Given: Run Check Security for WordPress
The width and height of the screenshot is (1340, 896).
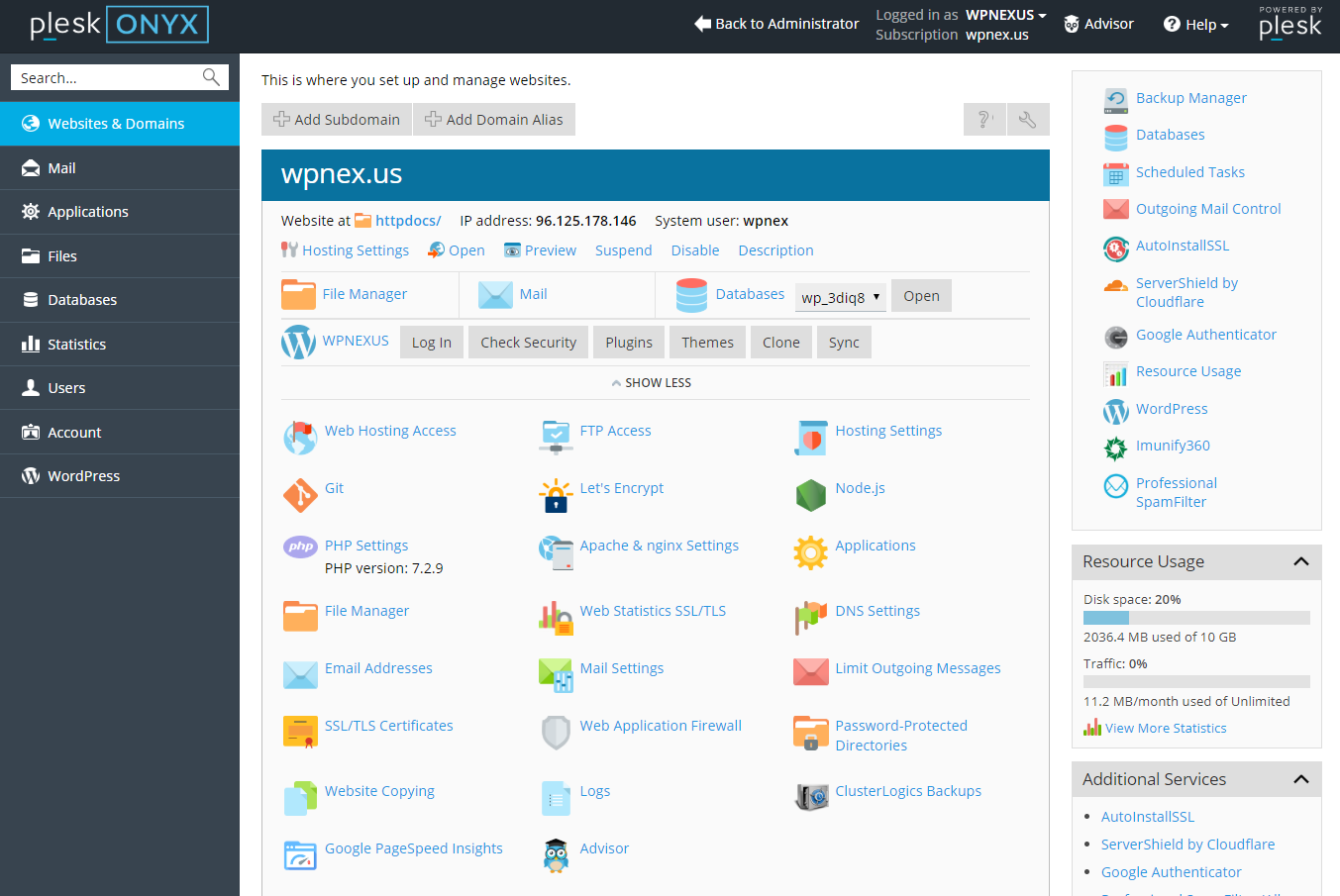Looking at the screenshot, I should 529,343.
